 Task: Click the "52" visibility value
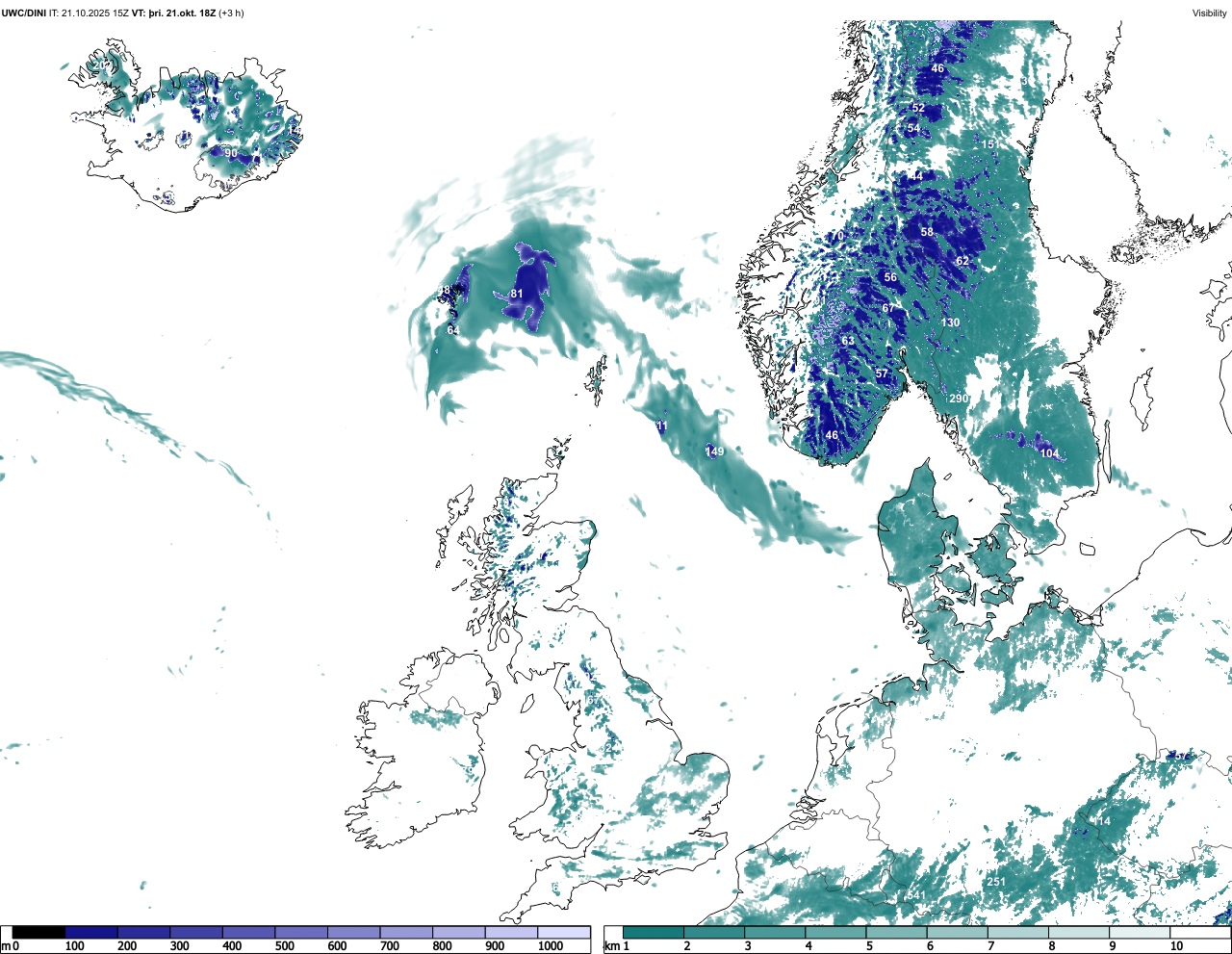[x=918, y=108]
